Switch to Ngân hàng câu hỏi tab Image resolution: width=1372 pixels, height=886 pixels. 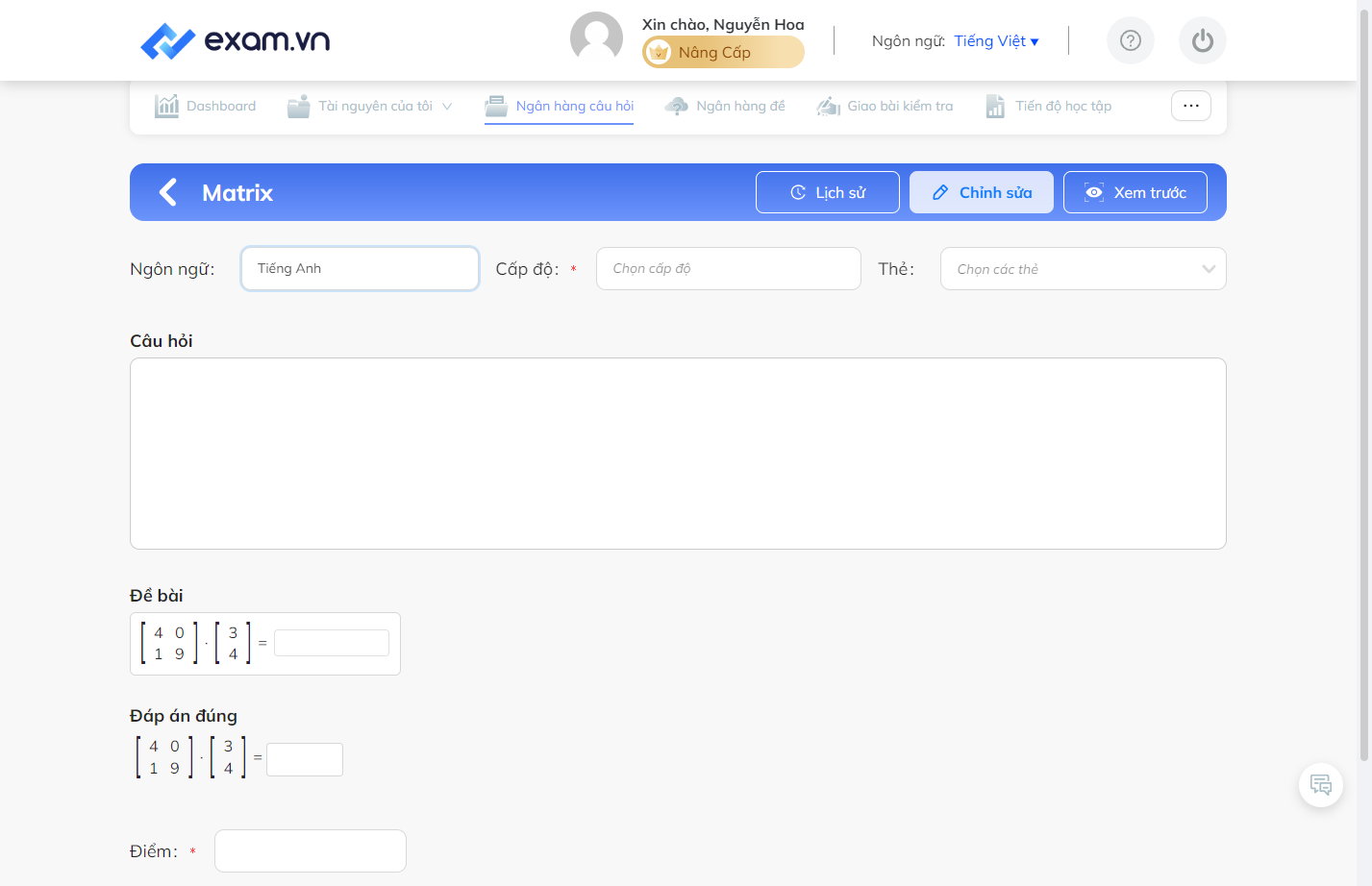click(560, 106)
